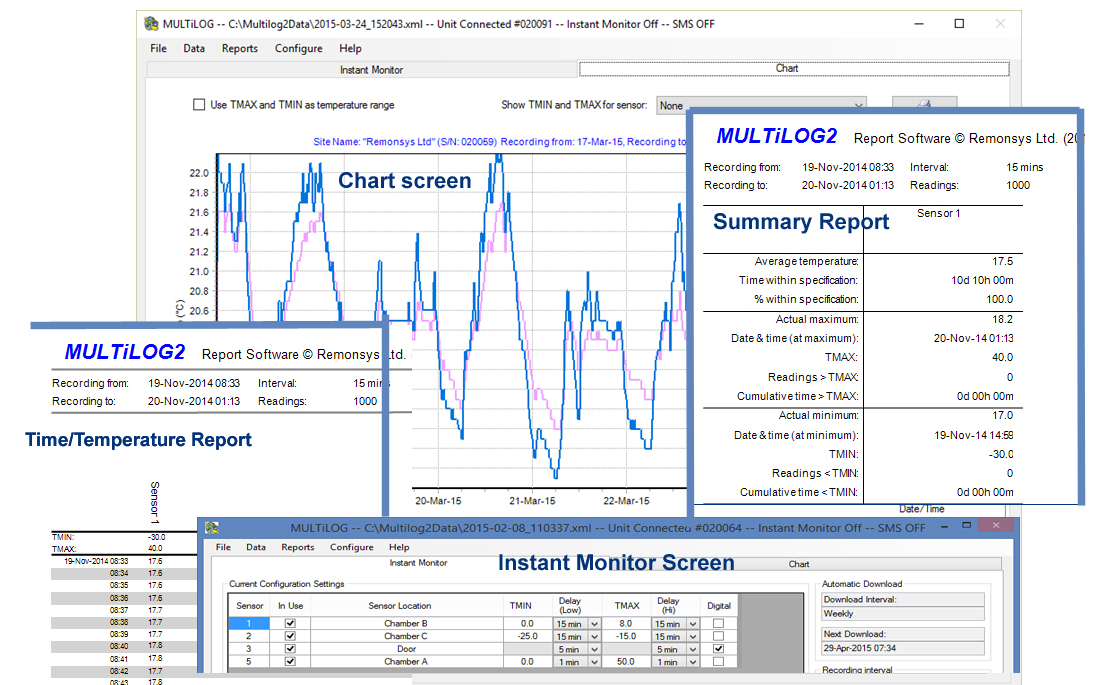The image size is (1108, 685).
Task: Click the 'In Use' column header
Action: [290, 606]
